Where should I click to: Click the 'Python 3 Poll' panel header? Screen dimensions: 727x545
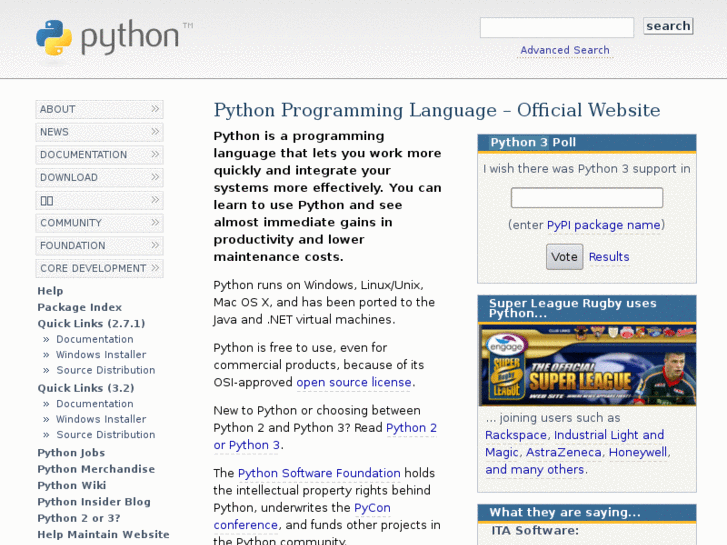click(587, 143)
